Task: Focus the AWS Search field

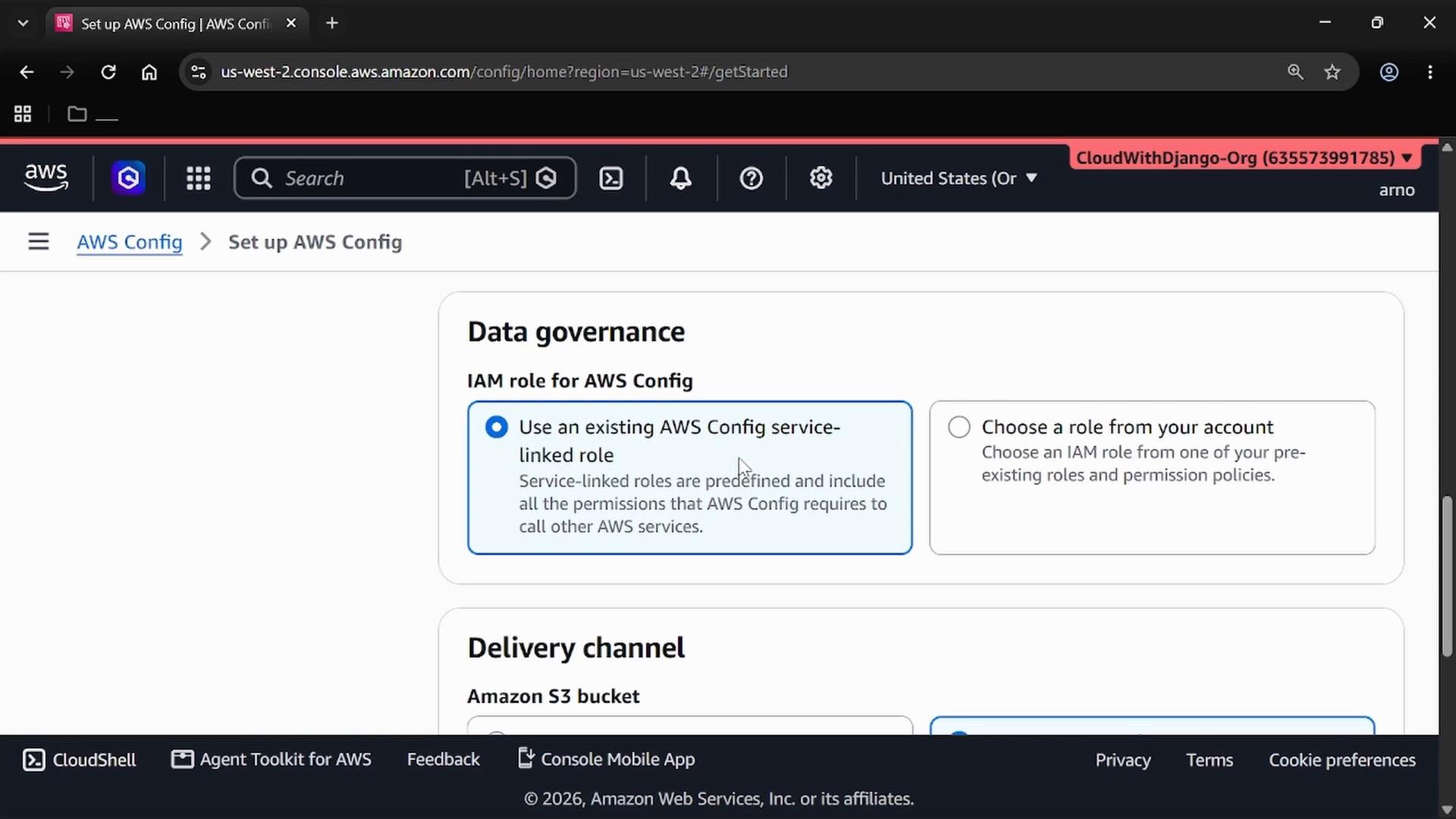Action: point(405,178)
